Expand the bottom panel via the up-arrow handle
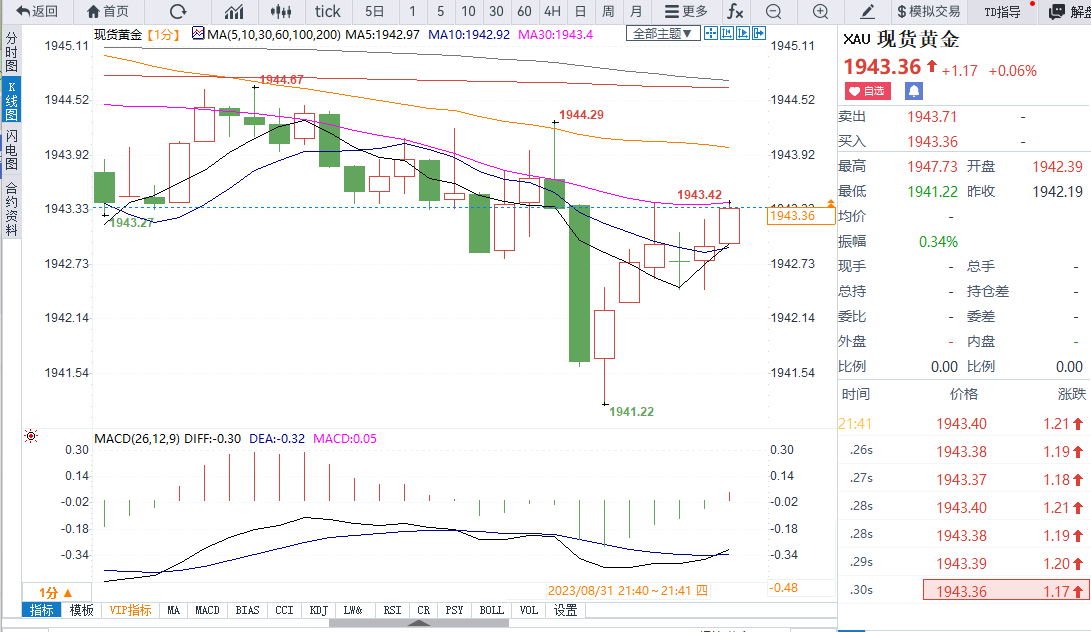Screen dimensions: 1091x632 click(x=418, y=623)
